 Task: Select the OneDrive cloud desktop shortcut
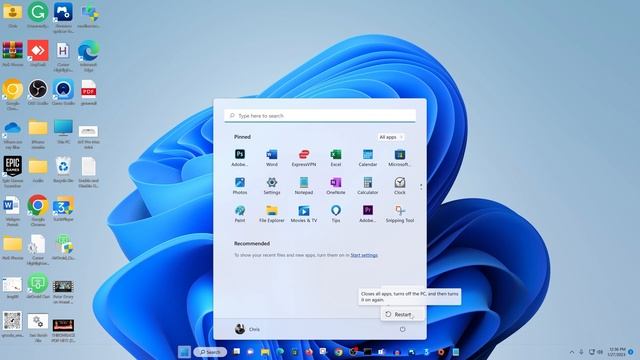[13, 134]
